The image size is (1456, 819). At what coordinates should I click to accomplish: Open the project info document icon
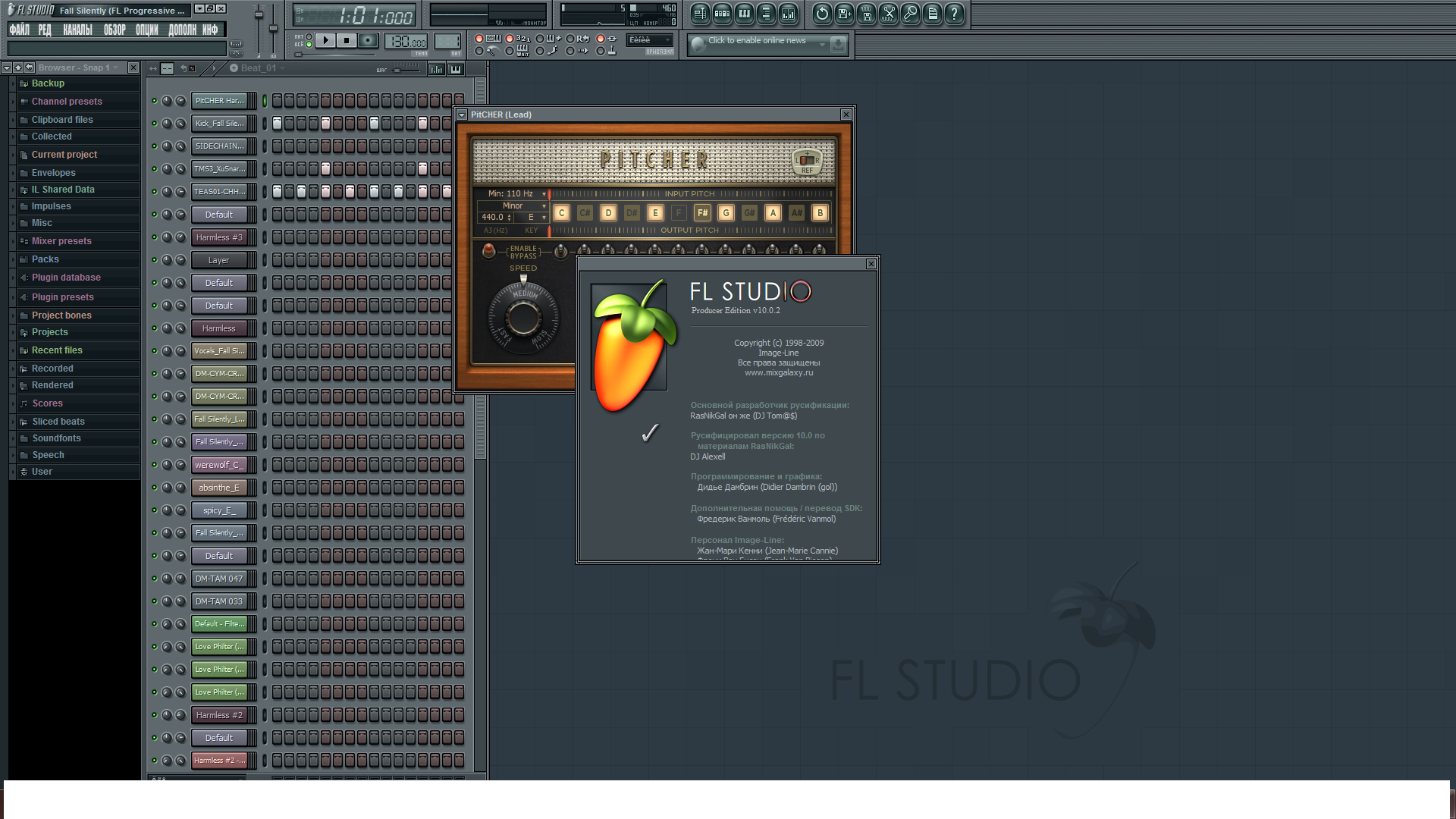[x=932, y=14]
